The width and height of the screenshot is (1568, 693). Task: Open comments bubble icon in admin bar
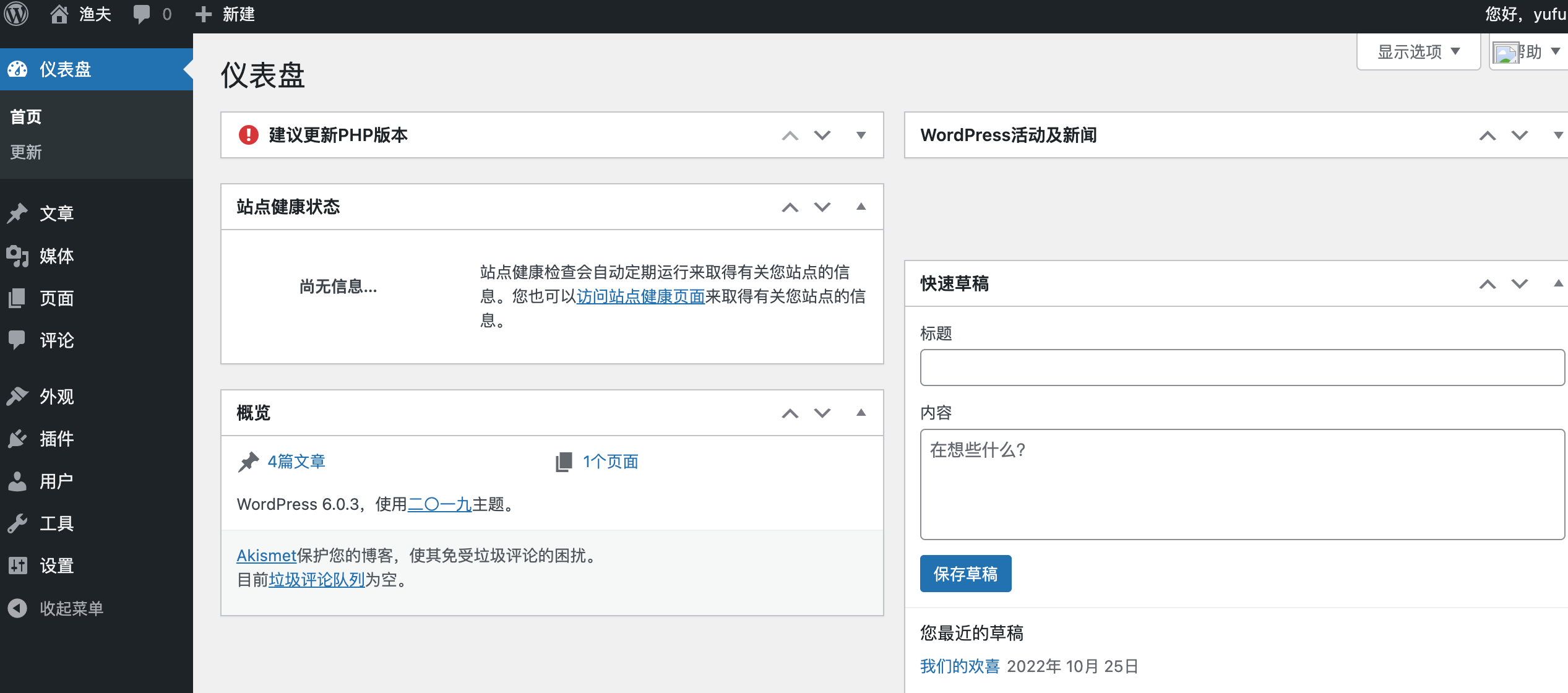pos(142,14)
